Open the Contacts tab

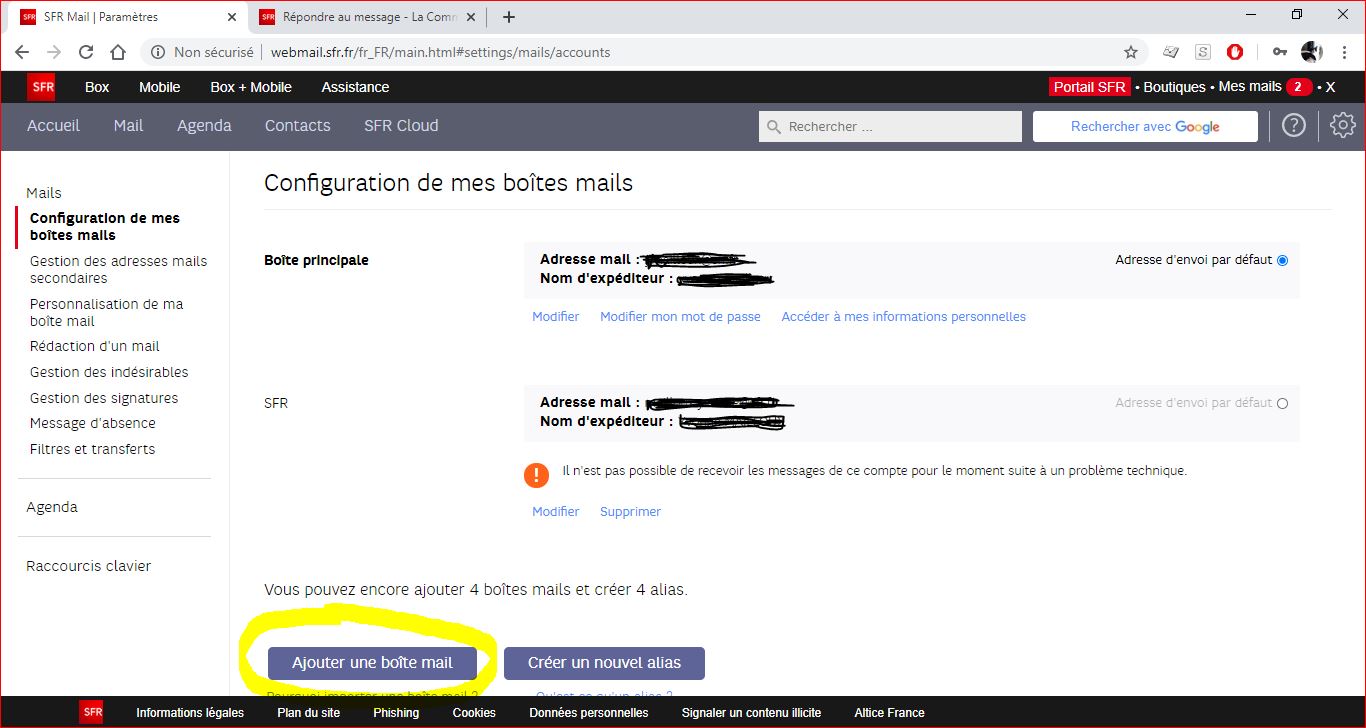297,126
